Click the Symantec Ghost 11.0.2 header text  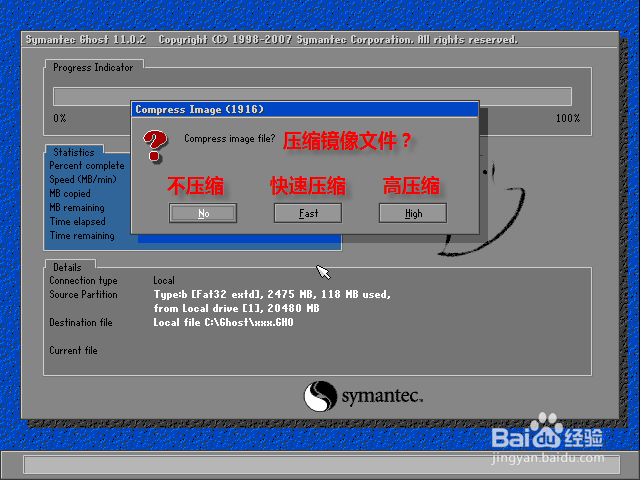[x=86, y=40]
